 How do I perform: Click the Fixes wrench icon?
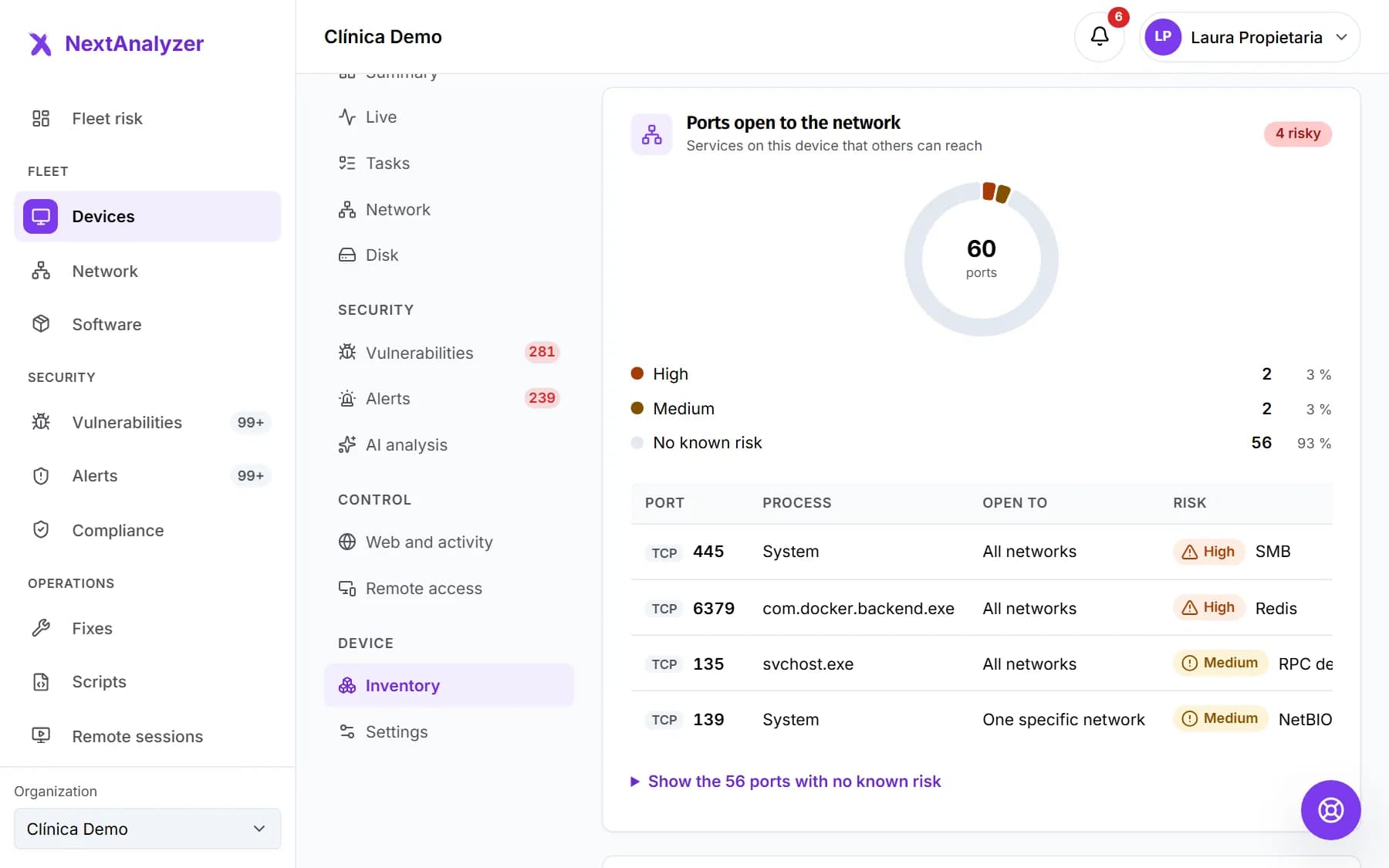click(x=41, y=628)
